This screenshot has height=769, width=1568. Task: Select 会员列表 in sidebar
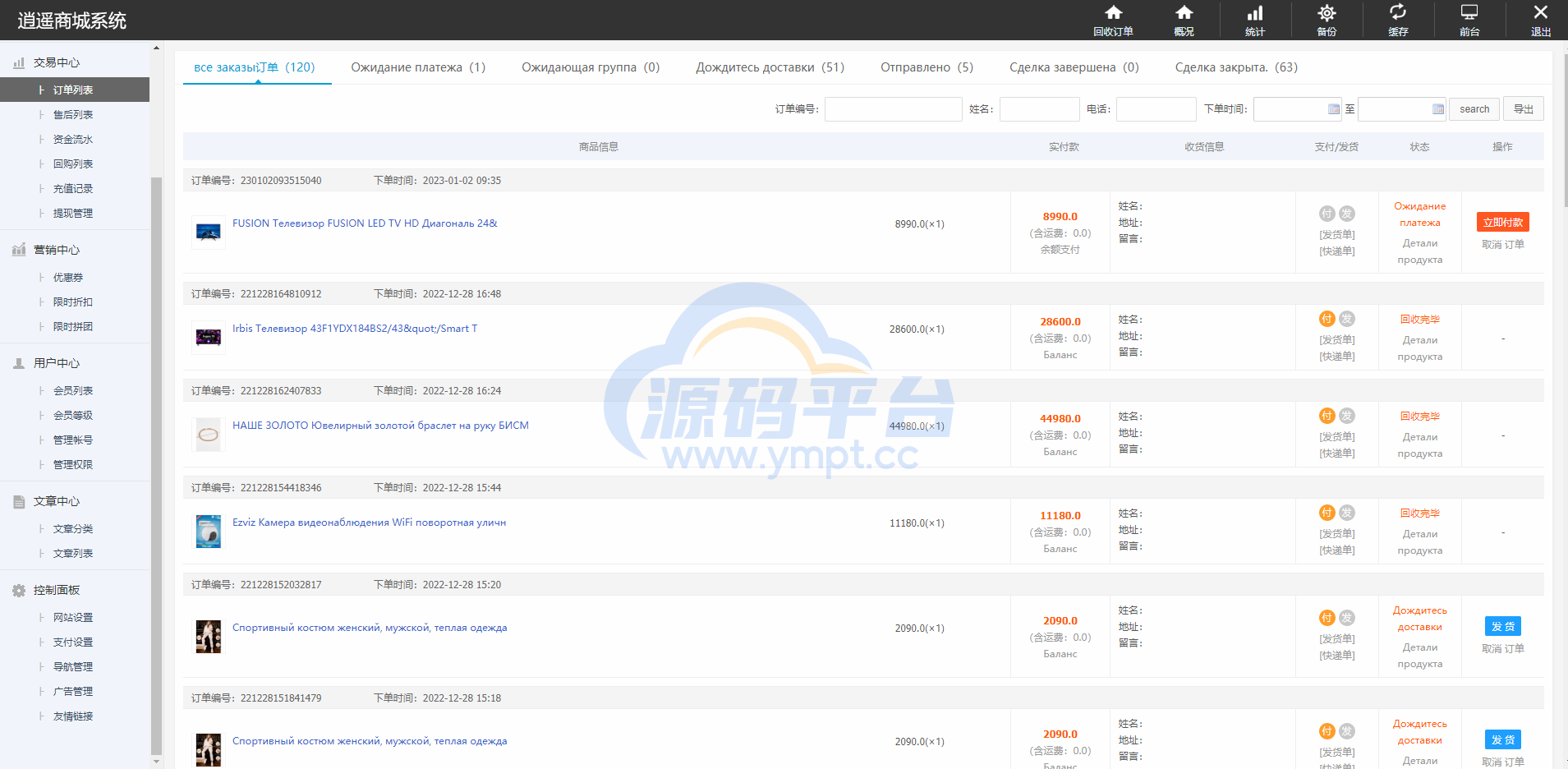(73, 391)
